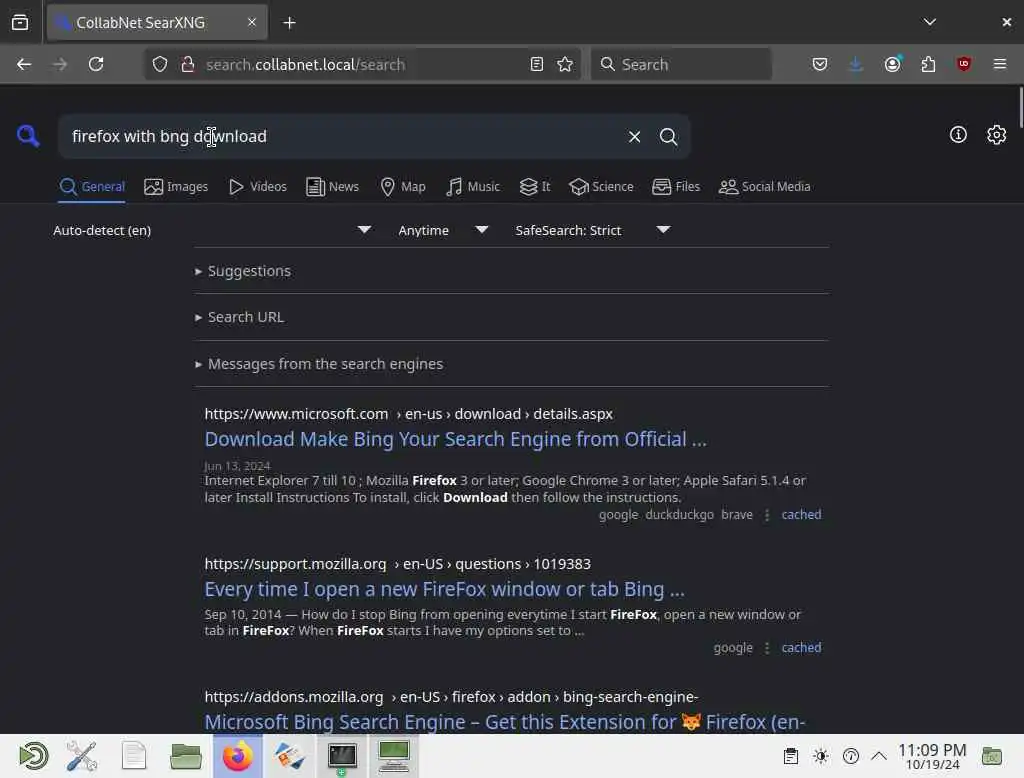
Task: Open the Extensions puzzle icon
Action: click(928, 64)
